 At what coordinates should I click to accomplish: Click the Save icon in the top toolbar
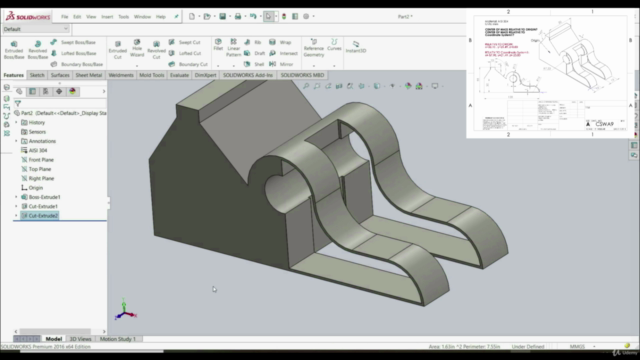coord(222,16)
